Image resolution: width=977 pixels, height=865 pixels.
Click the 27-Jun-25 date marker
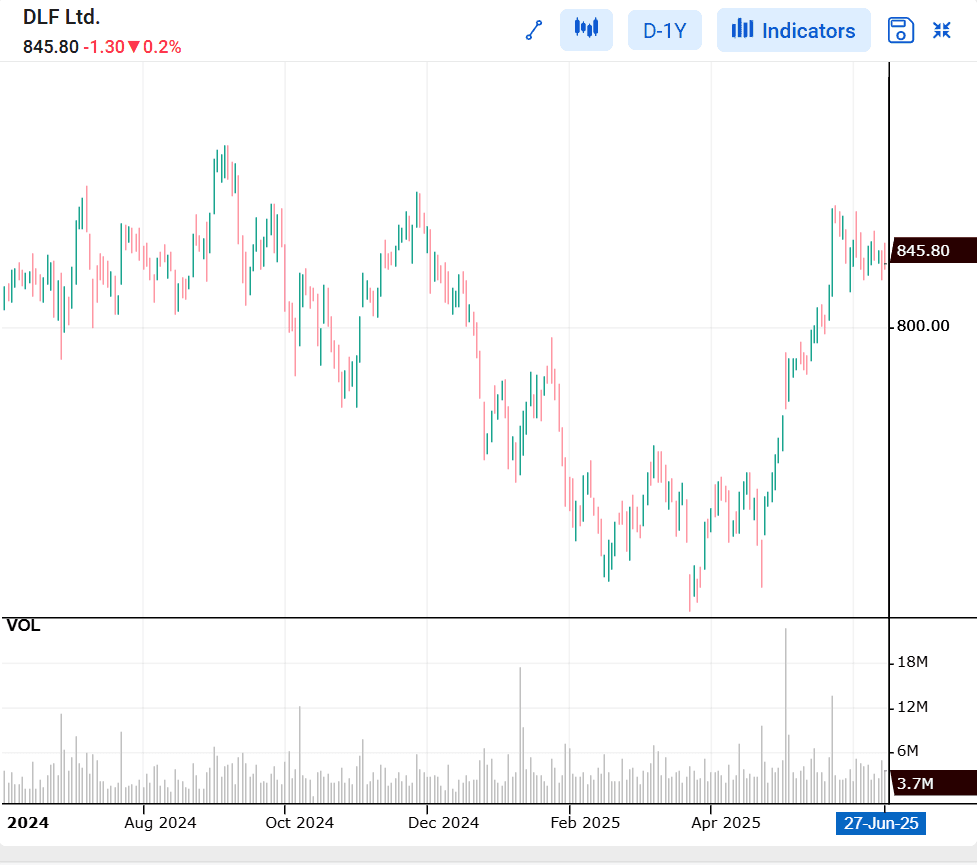tap(880, 823)
